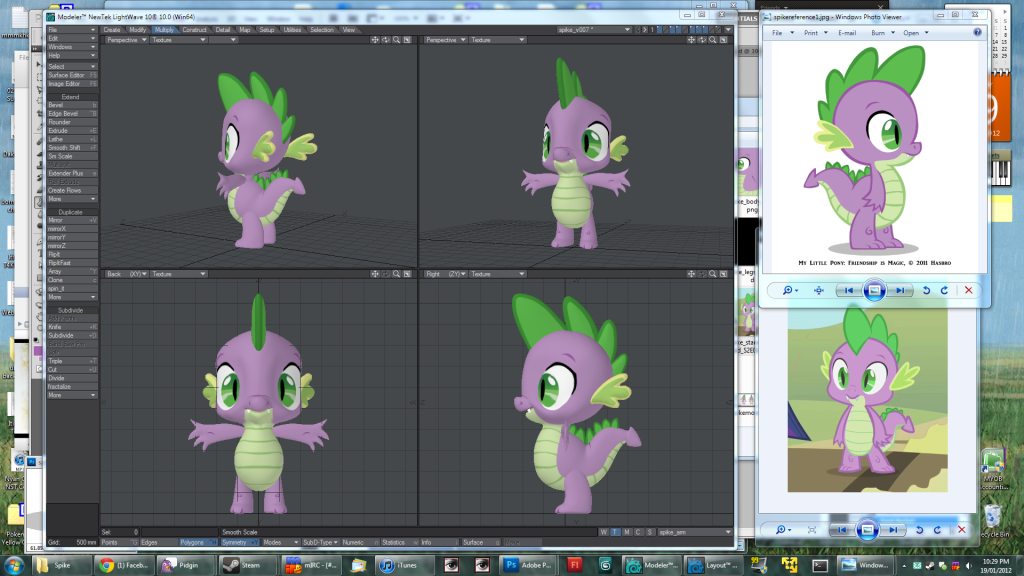Maximize the Right (ZY) viewport
The image size is (1024, 576).
coord(724,274)
